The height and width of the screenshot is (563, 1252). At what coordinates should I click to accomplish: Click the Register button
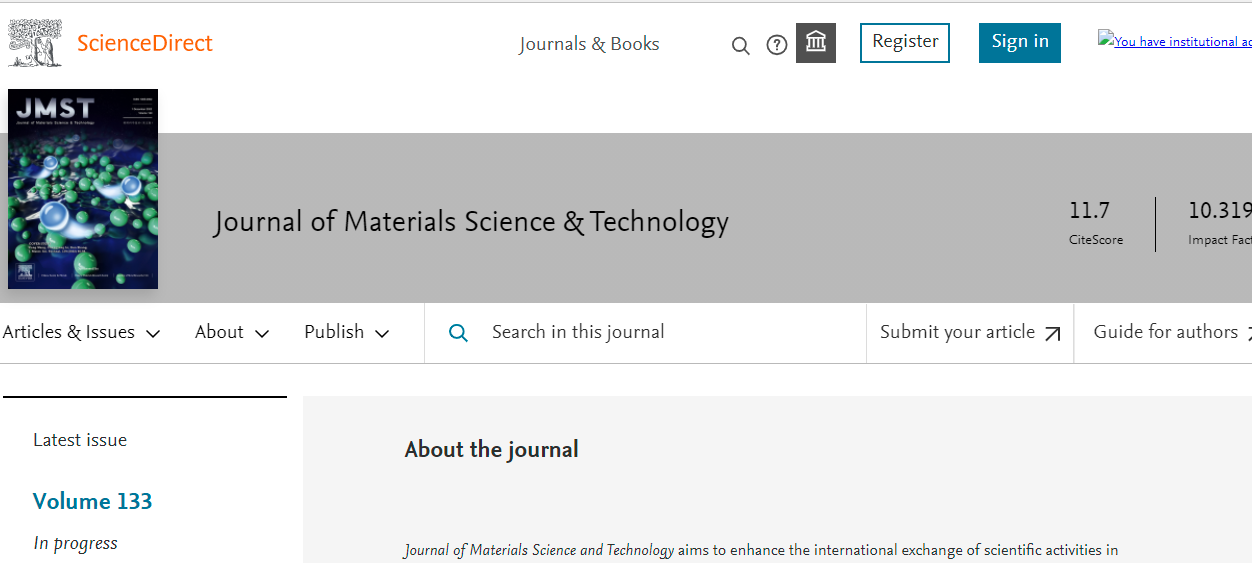(905, 42)
